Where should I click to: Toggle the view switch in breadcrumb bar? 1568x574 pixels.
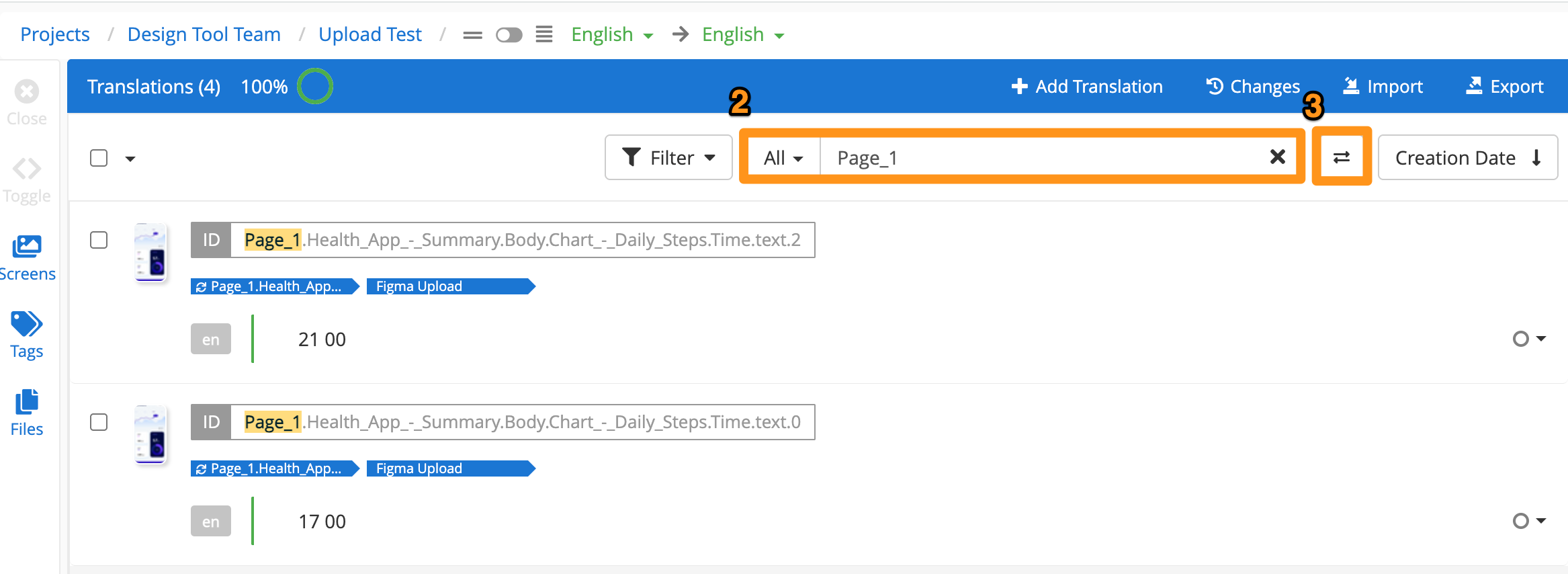point(509,35)
